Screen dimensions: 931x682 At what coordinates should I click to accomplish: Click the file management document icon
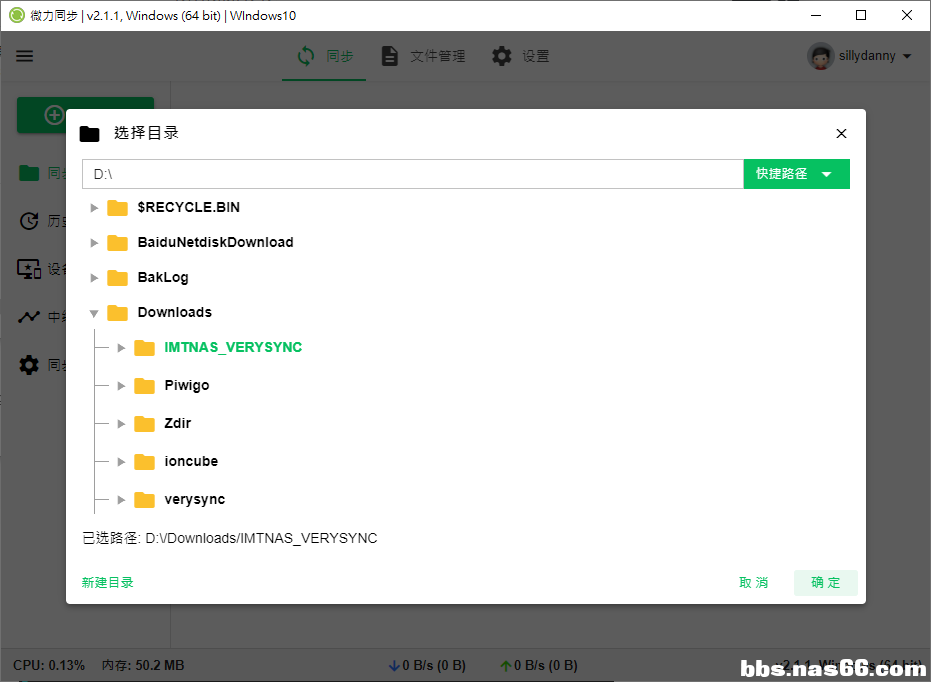click(390, 56)
